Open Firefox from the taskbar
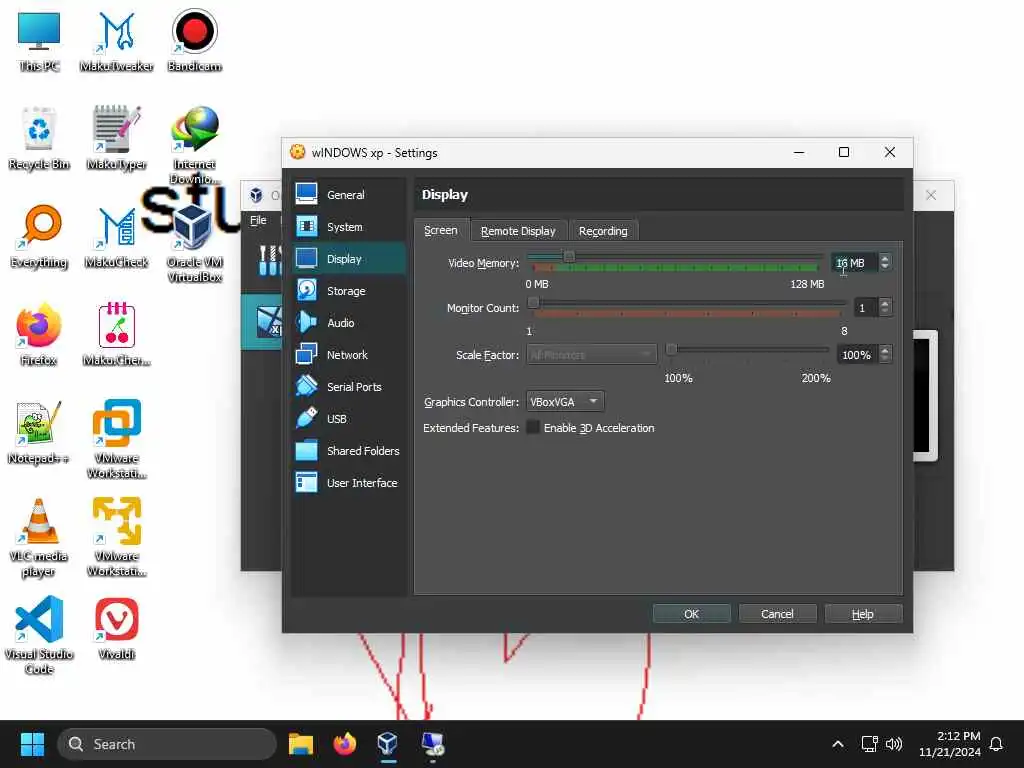This screenshot has height=768, width=1024. coord(344,744)
